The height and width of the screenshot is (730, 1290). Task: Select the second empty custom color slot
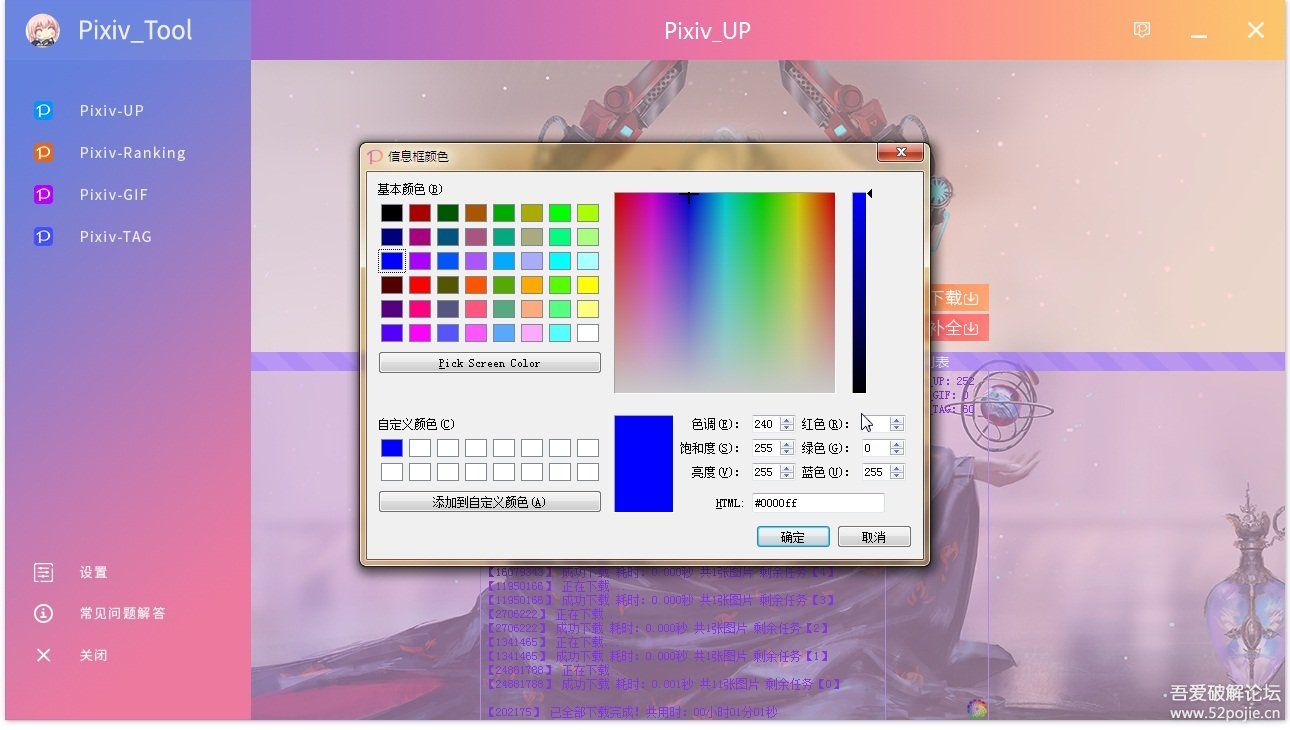(x=420, y=448)
